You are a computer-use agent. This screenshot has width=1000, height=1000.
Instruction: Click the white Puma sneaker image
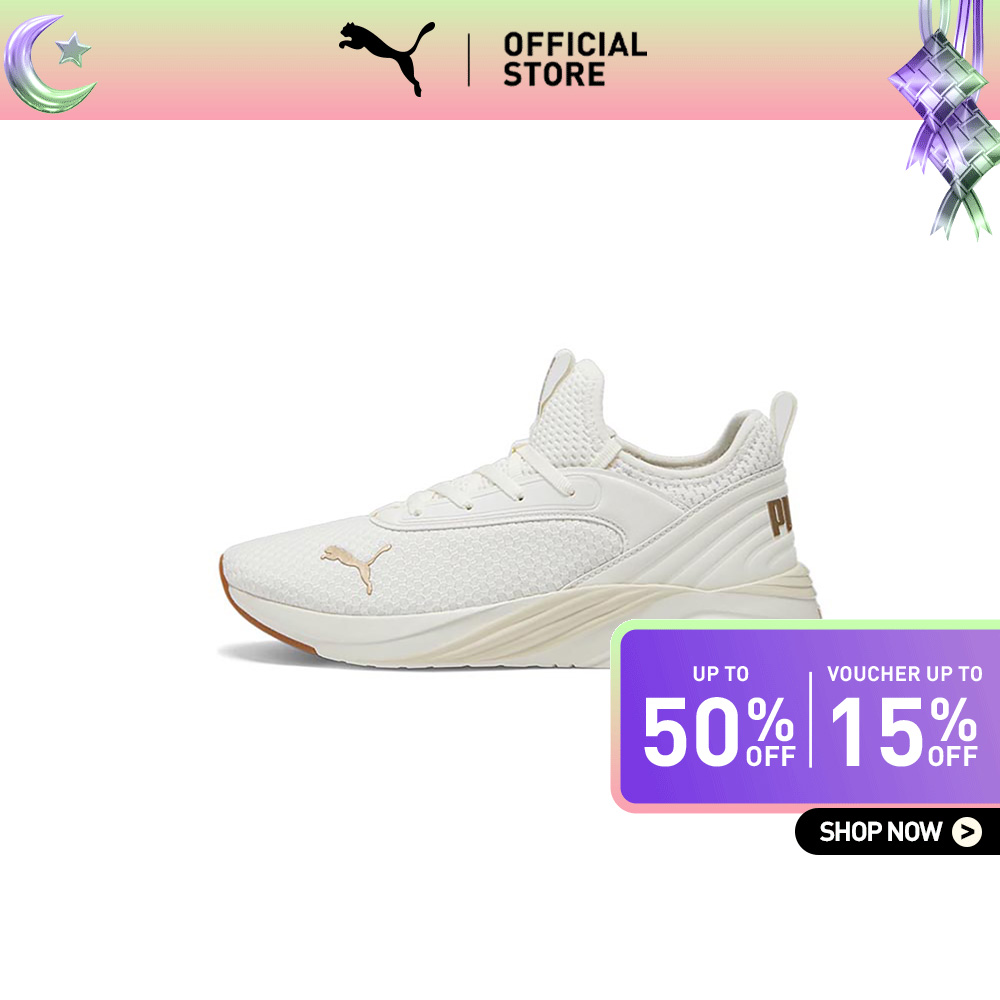pos(520,509)
